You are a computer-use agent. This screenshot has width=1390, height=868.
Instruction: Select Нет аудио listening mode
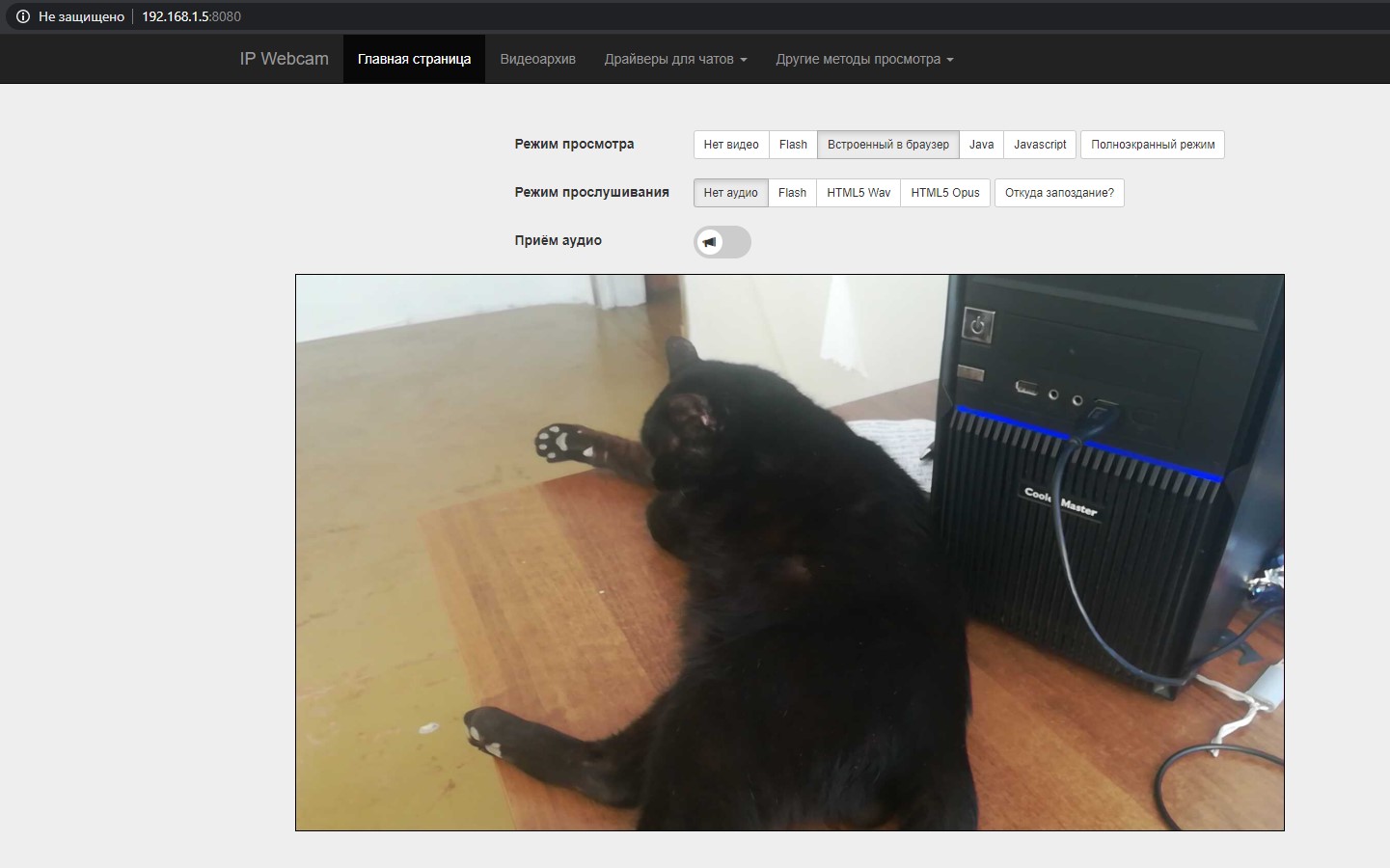(x=730, y=193)
